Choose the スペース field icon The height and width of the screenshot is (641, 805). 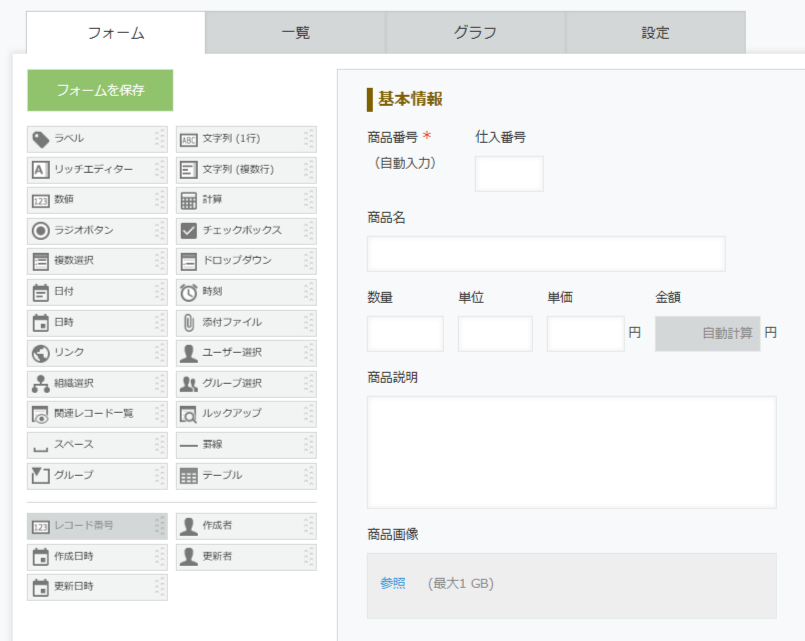[41, 449]
